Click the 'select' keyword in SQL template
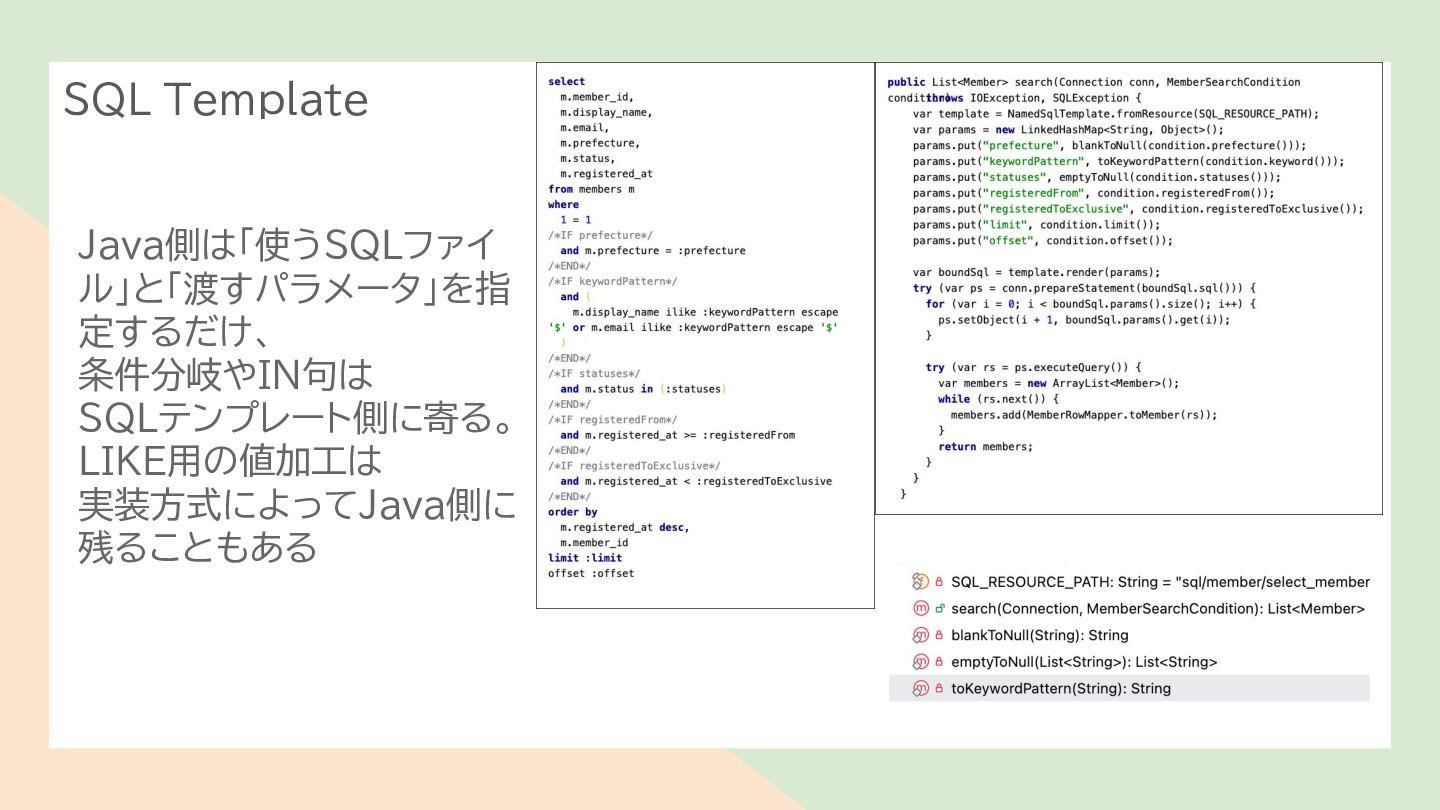The width and height of the screenshot is (1440, 810). click(x=567, y=82)
